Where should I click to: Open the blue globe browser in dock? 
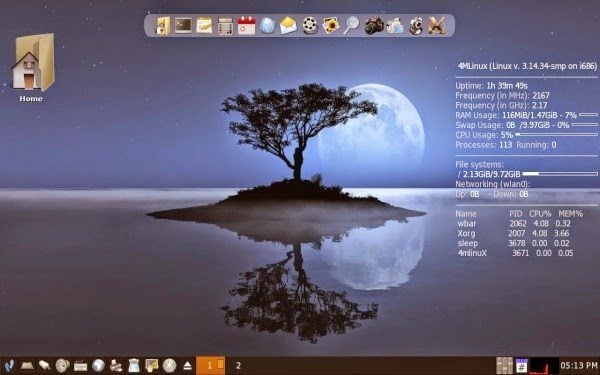click(x=267, y=26)
